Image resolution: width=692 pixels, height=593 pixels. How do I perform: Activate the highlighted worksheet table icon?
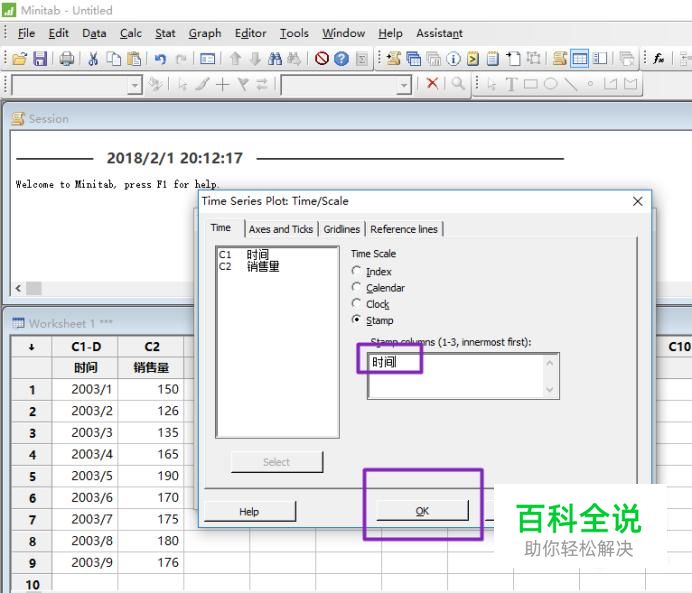point(579,59)
